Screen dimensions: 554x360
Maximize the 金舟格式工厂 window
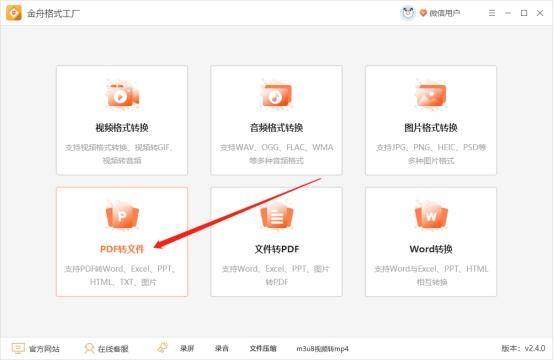pyautogui.click(x=524, y=13)
